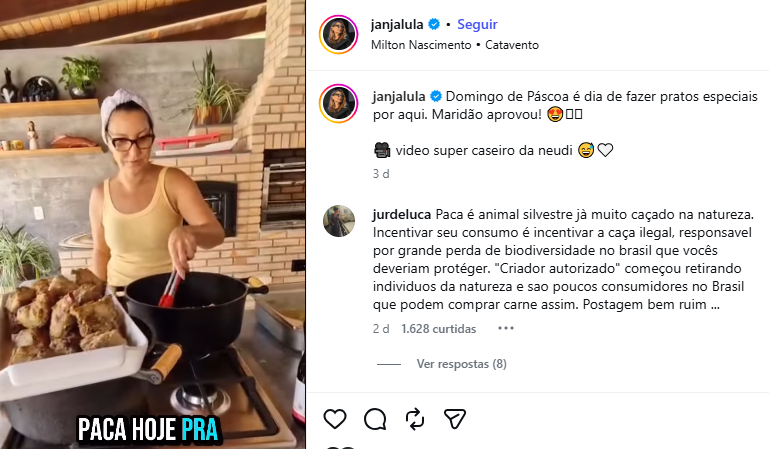View the 1.628 curtidas likes list
Viewport: 769px width, 449px height.
438,328
